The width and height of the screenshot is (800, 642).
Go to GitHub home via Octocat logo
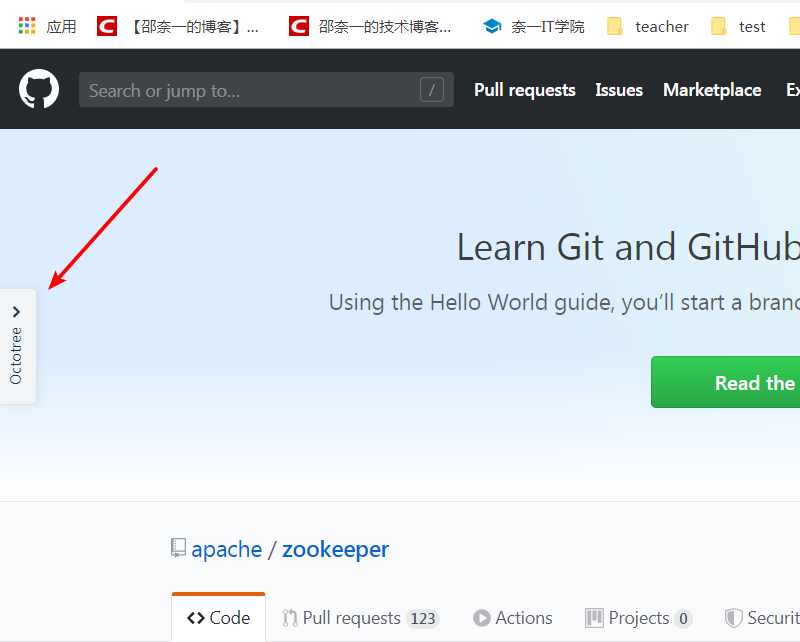[x=39, y=89]
